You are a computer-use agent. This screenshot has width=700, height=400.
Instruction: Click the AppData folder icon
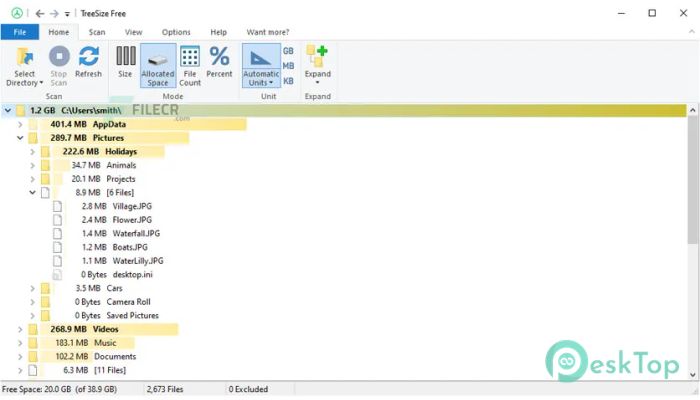33,124
